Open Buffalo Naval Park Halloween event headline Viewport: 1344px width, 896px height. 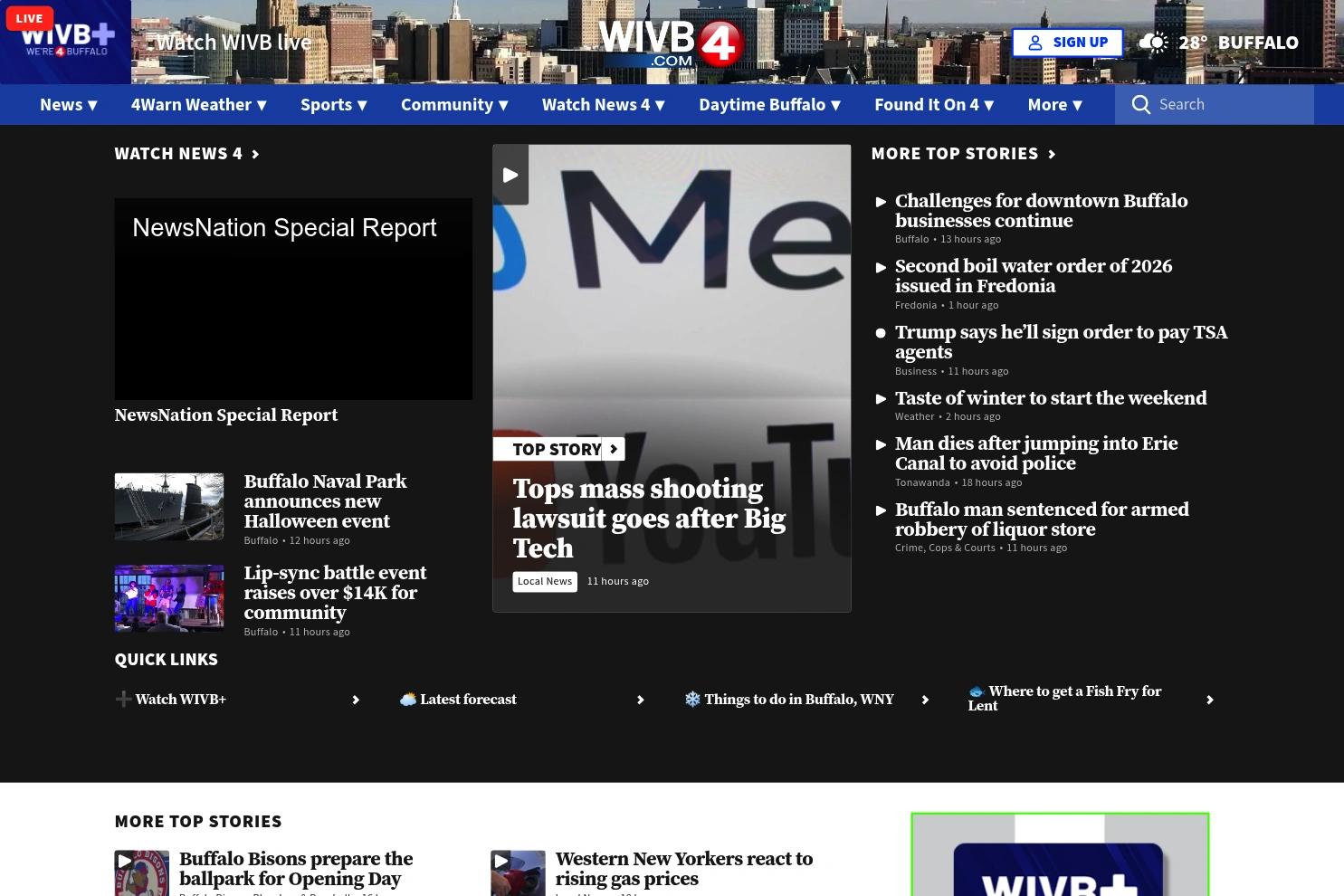(x=325, y=501)
